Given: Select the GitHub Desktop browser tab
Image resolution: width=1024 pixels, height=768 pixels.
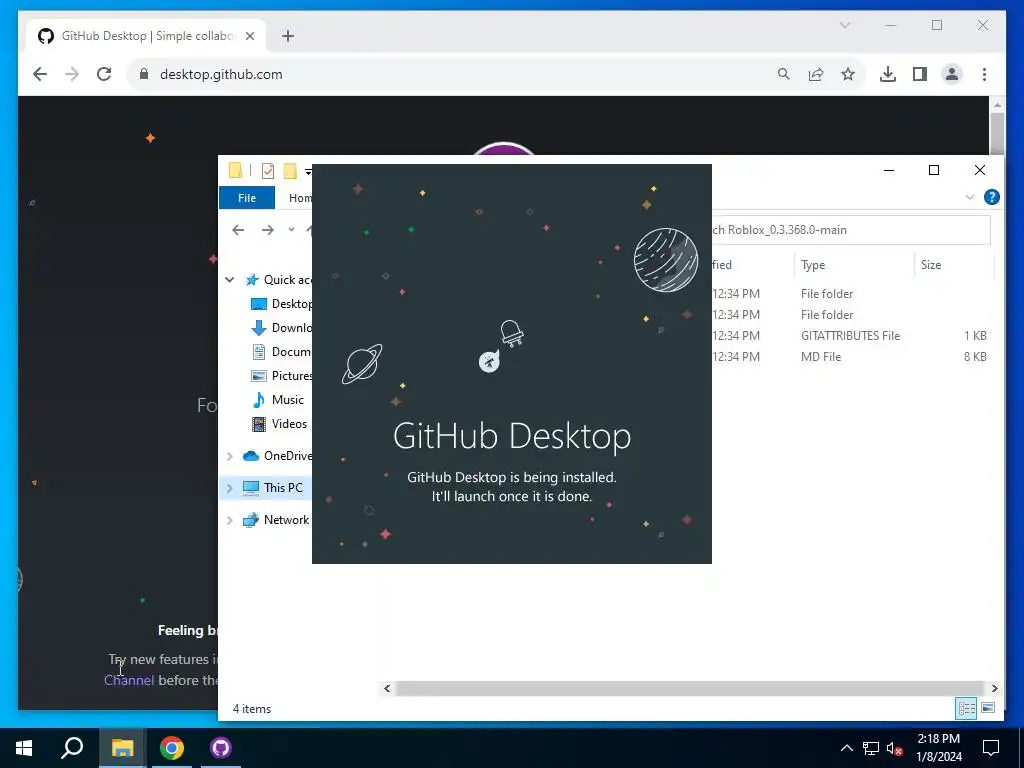Looking at the screenshot, I should pos(147,36).
